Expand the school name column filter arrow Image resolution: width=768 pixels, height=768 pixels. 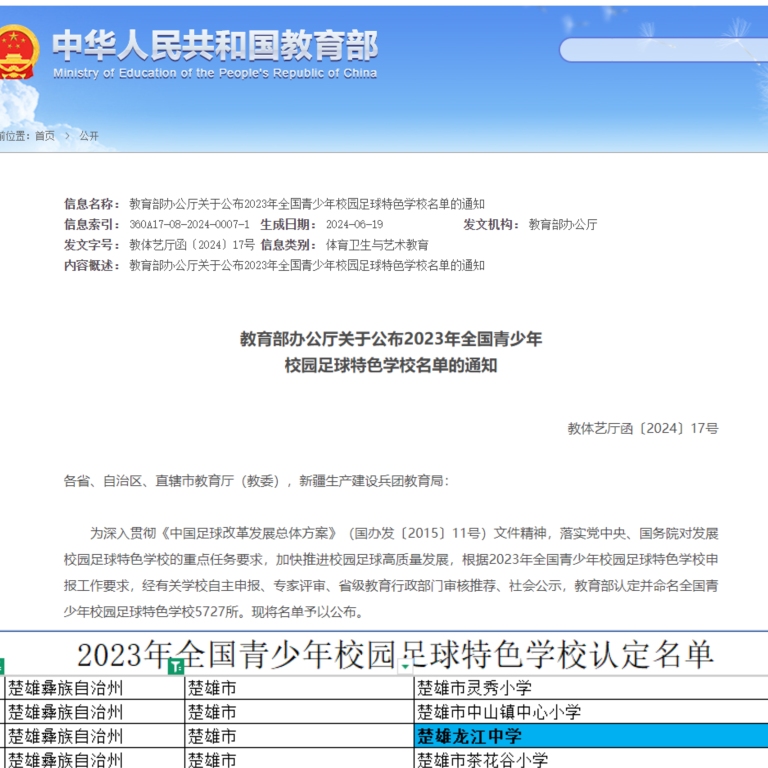[x=405, y=666]
